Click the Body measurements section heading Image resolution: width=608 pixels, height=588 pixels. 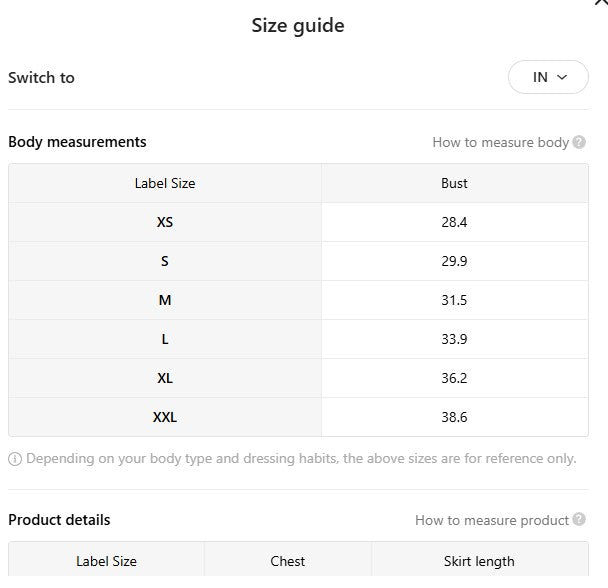(x=77, y=142)
